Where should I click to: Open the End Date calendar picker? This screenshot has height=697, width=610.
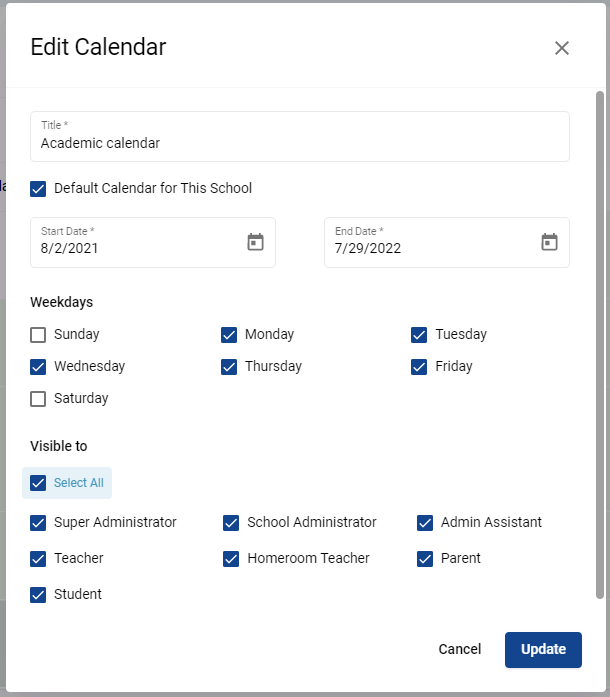click(549, 242)
